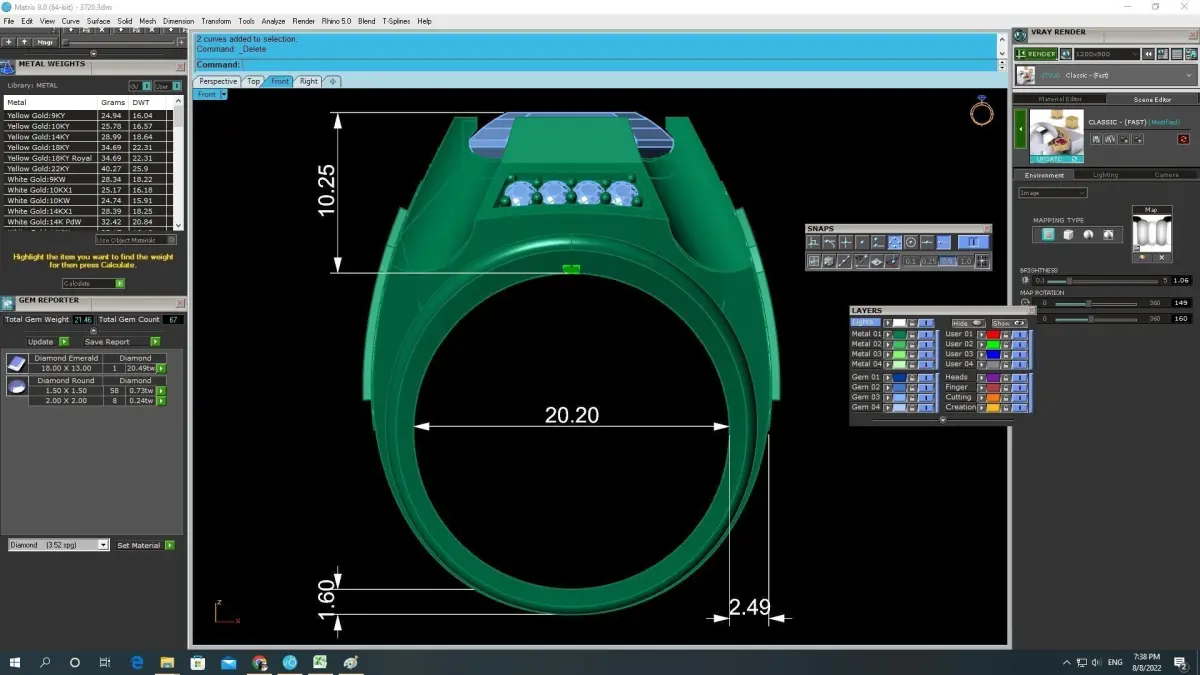Toggle visibility of the Cutting layer
The height and width of the screenshot is (675, 1200).
point(1020,397)
